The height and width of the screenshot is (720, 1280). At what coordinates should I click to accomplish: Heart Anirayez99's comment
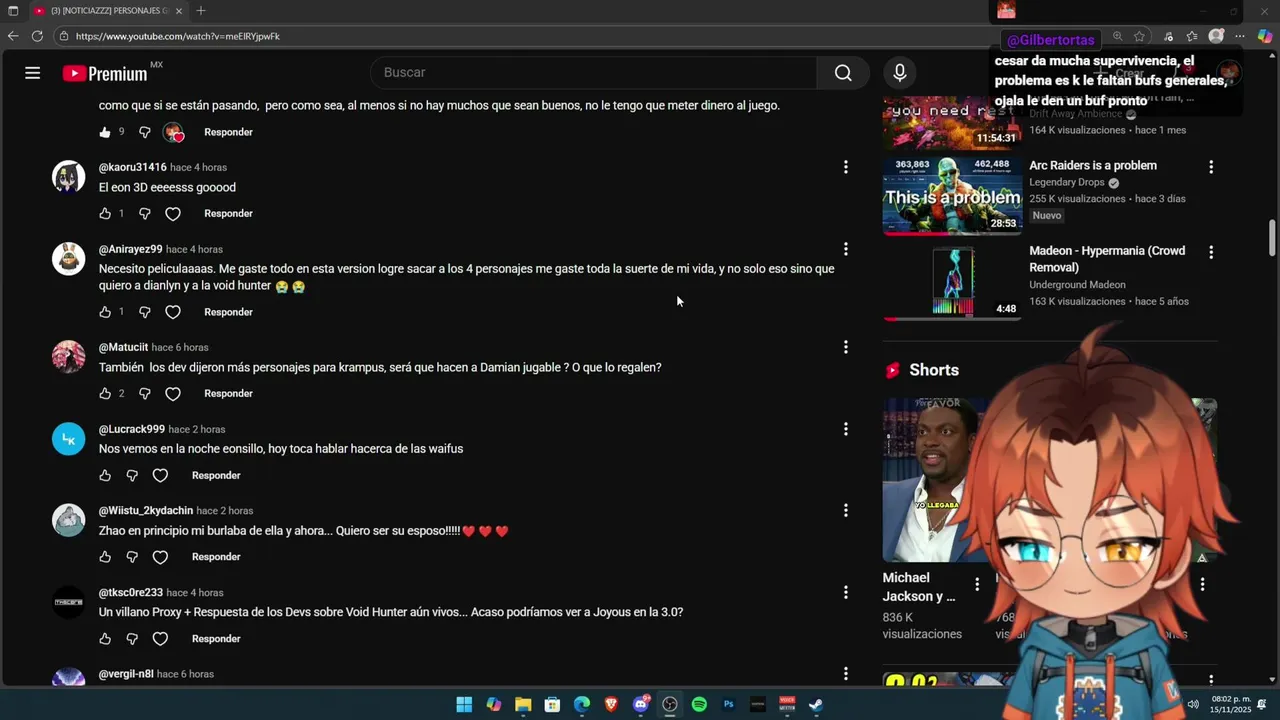(173, 312)
